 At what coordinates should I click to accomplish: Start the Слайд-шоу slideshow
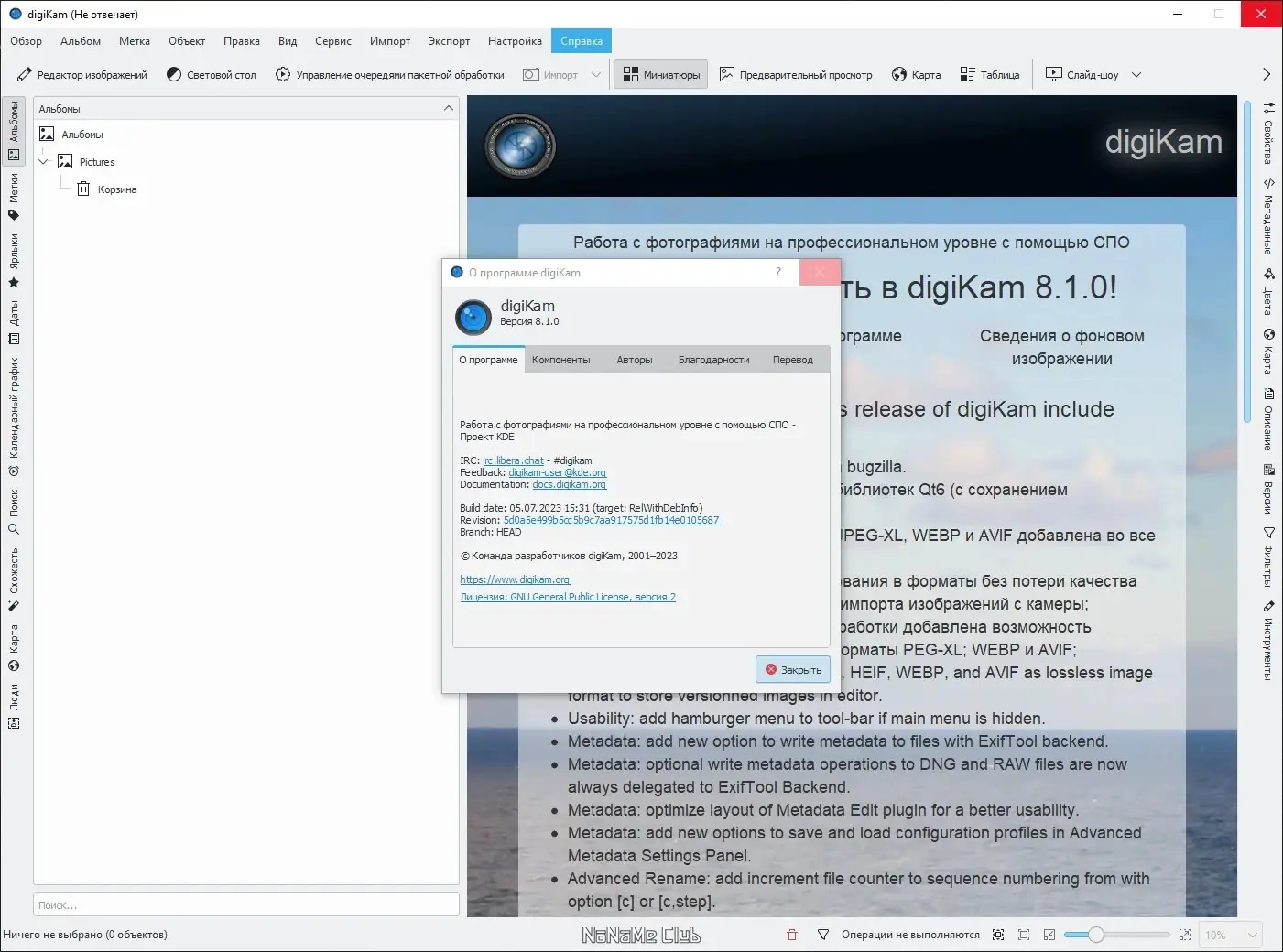tap(1082, 75)
